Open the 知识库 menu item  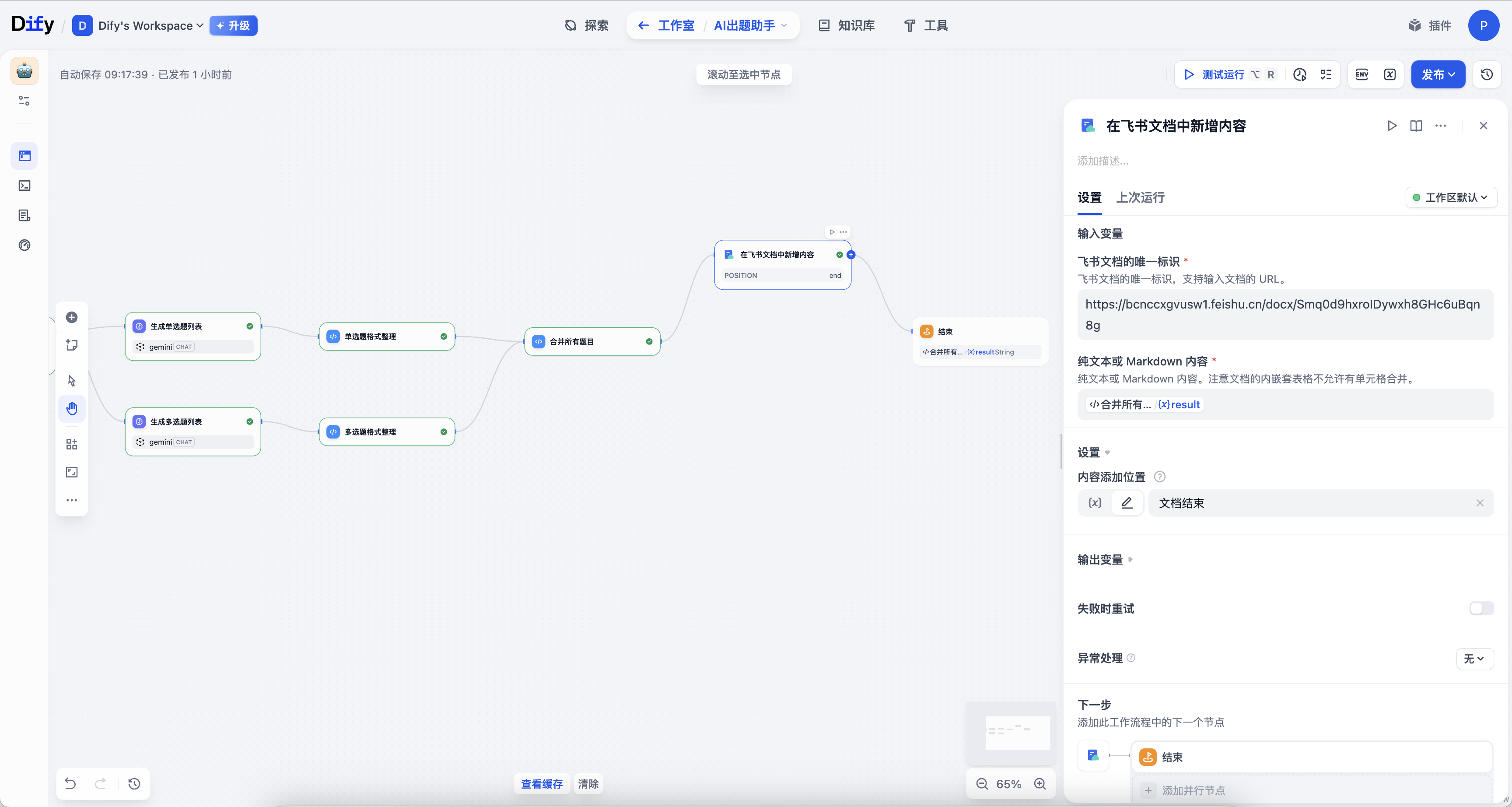847,25
